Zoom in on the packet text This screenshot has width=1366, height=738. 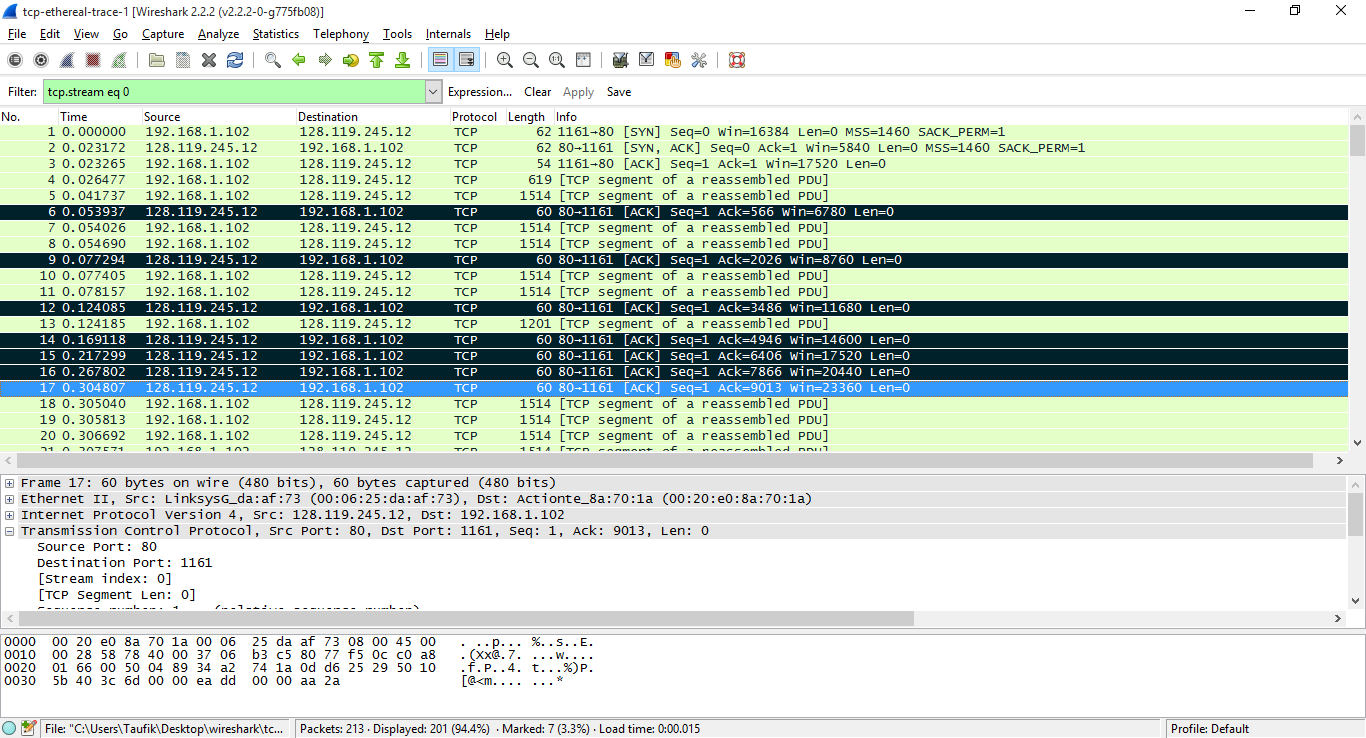[505, 60]
